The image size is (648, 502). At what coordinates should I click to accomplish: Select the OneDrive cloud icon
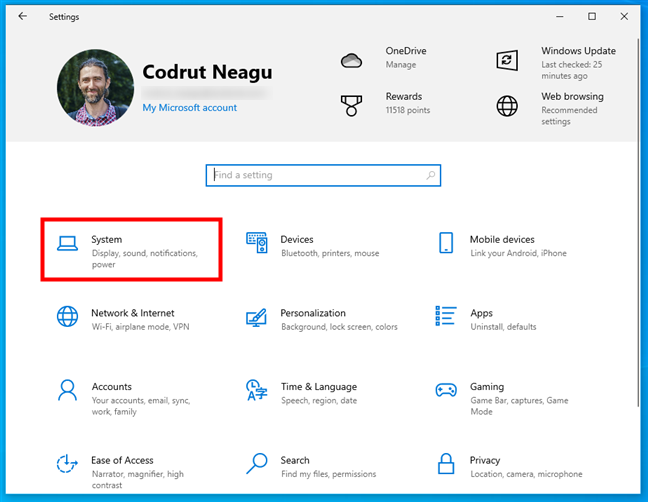(351, 61)
